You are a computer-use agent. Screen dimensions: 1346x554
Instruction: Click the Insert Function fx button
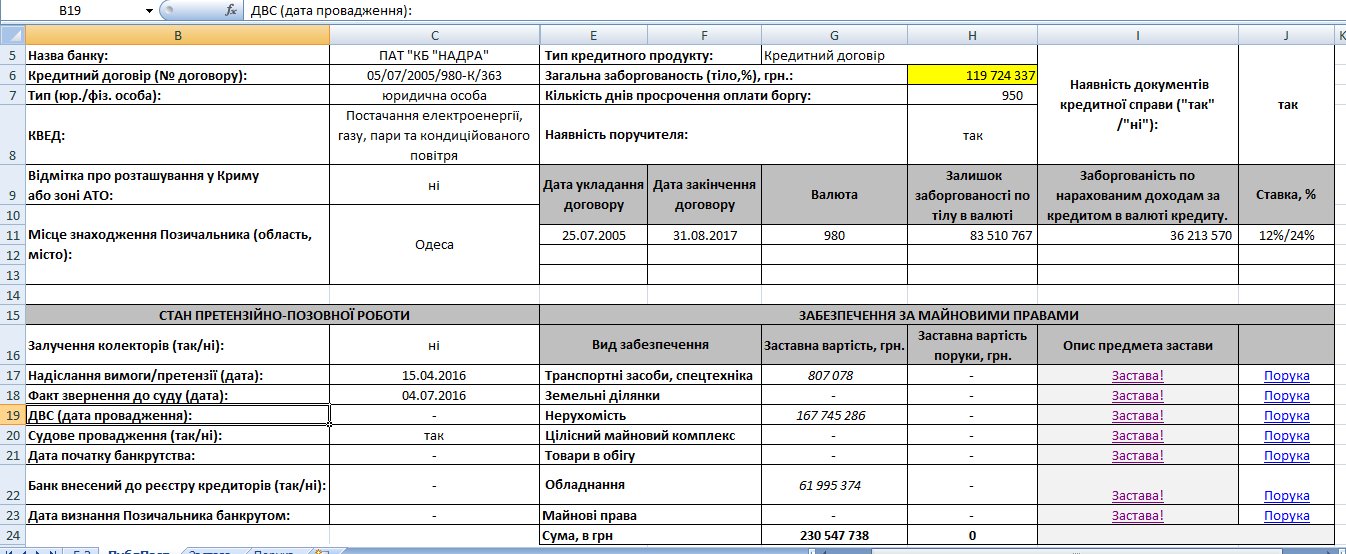pos(231,10)
